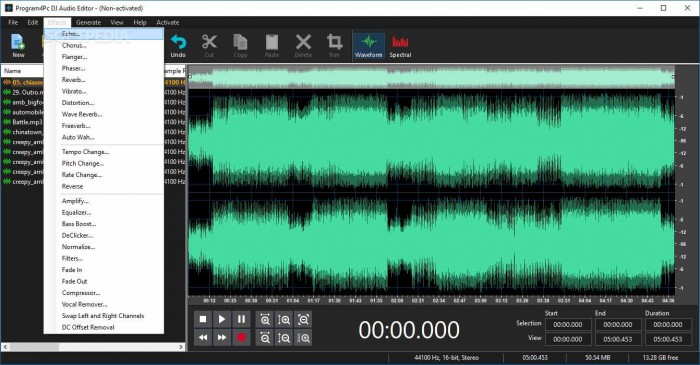700x365 pixels.
Task: Click the Copy toolbar icon
Action: (x=240, y=46)
